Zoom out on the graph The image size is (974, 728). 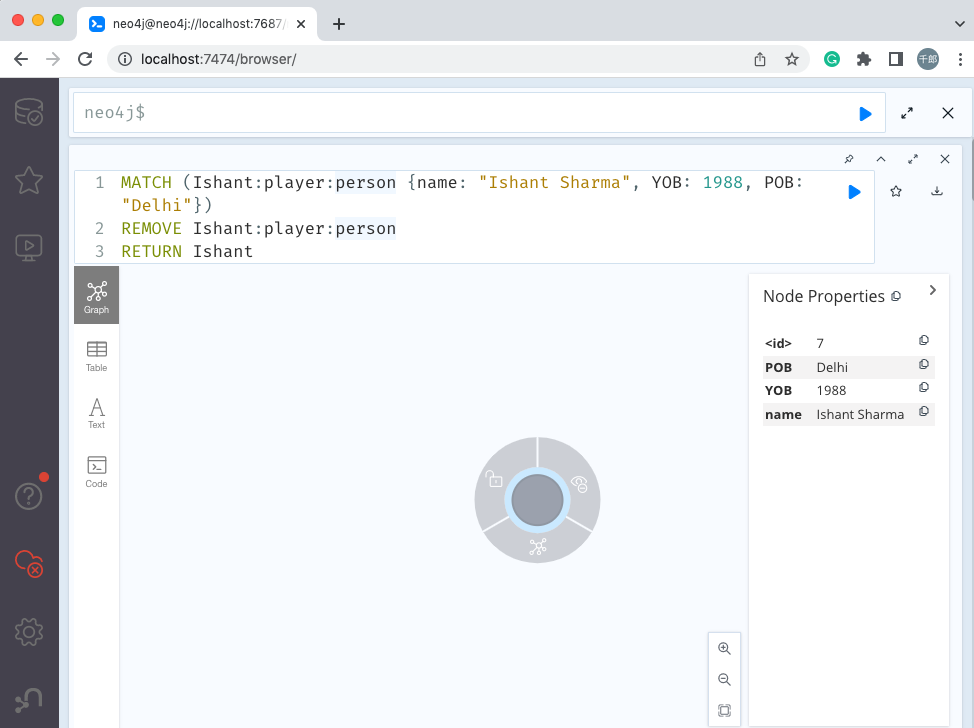click(724, 679)
